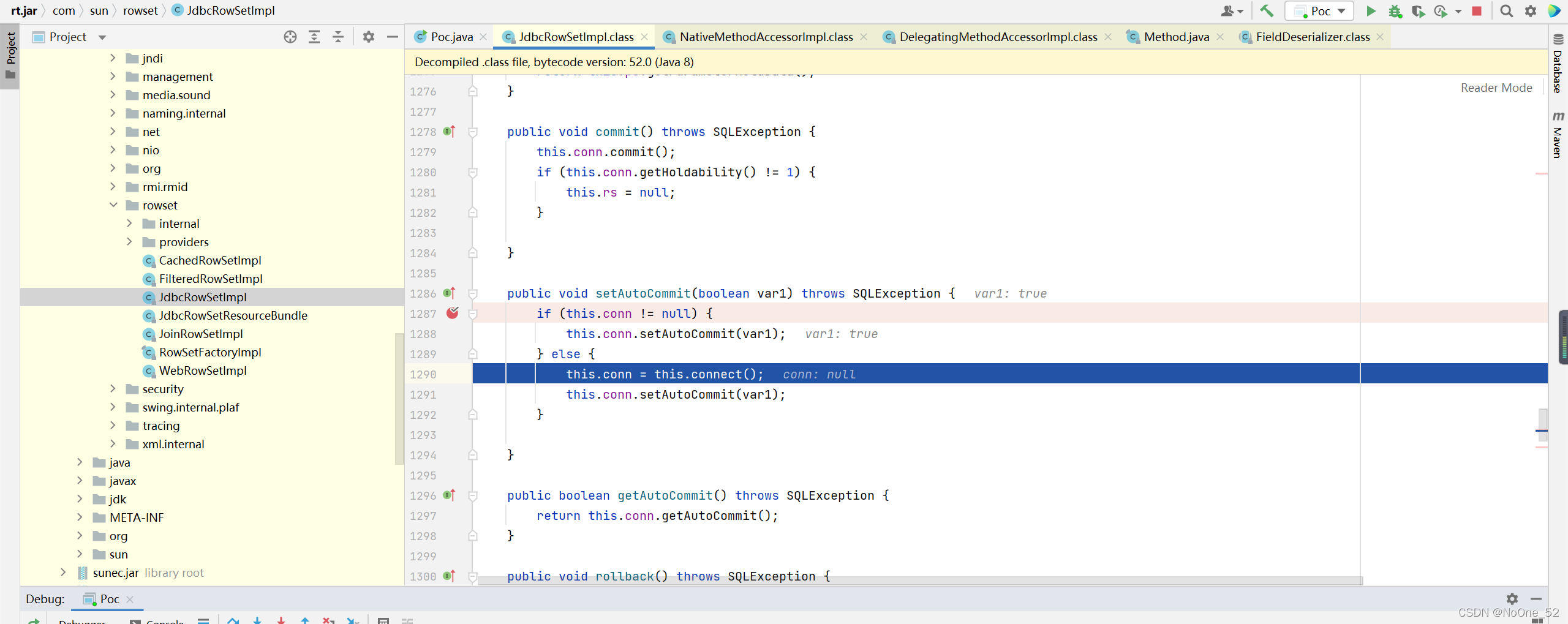Click the colorful plugin logo icon
The height and width of the screenshot is (624, 1568).
[x=1555, y=11]
